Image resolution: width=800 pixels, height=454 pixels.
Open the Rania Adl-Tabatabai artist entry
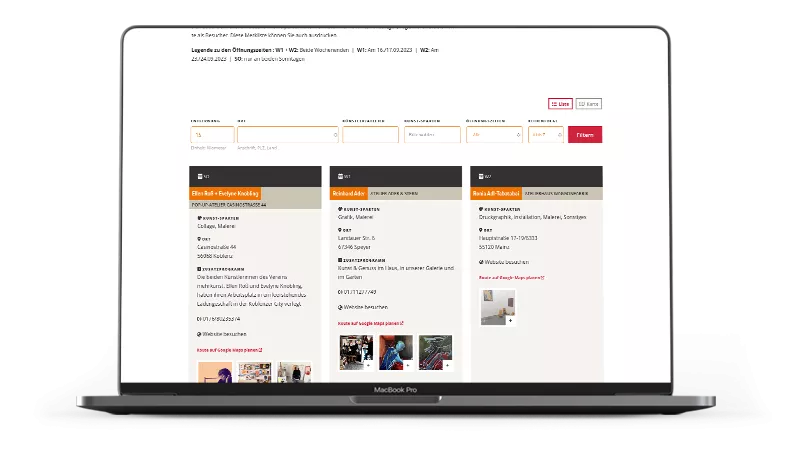pyautogui.click(x=495, y=193)
